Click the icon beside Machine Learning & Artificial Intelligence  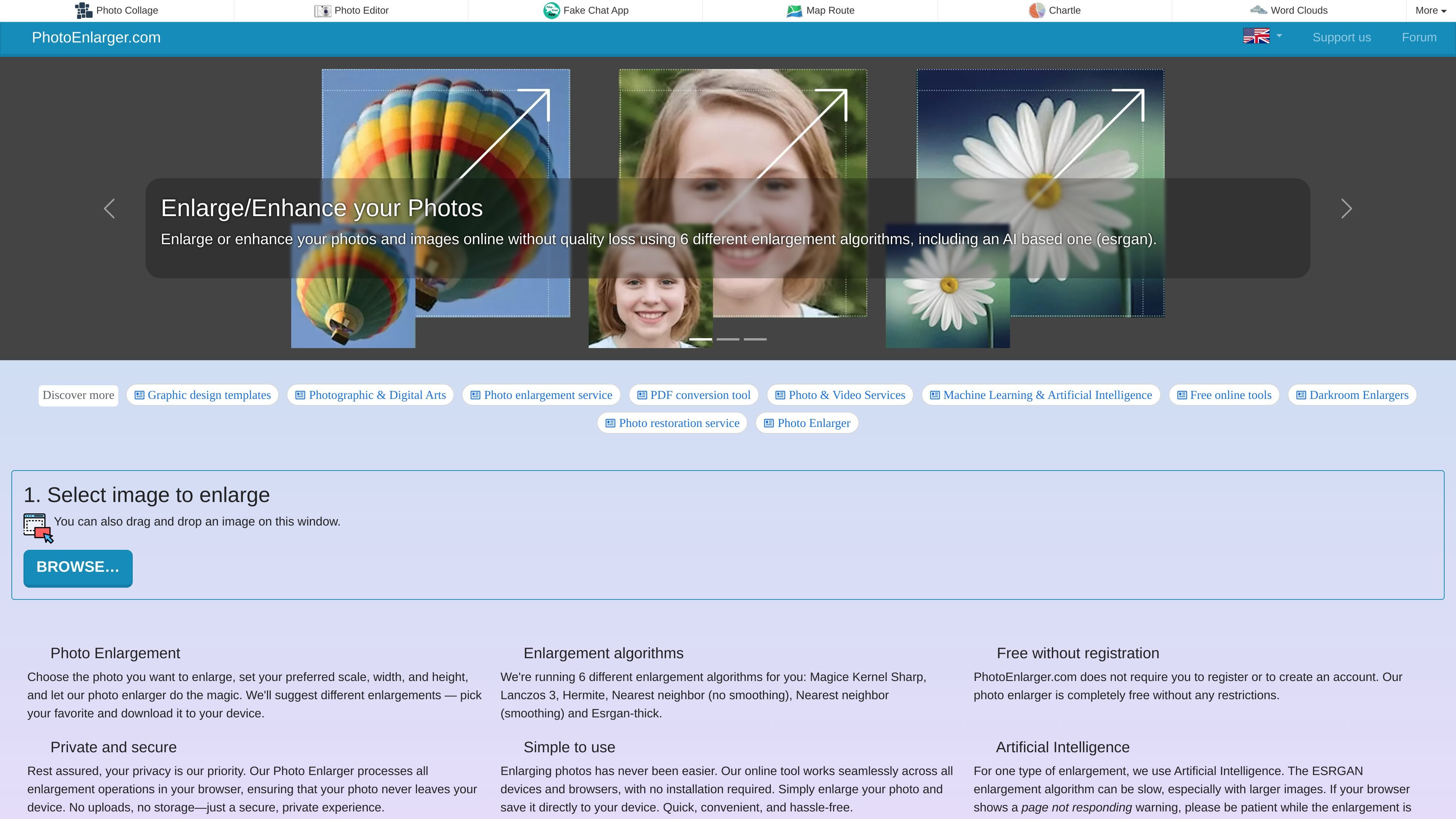click(935, 395)
